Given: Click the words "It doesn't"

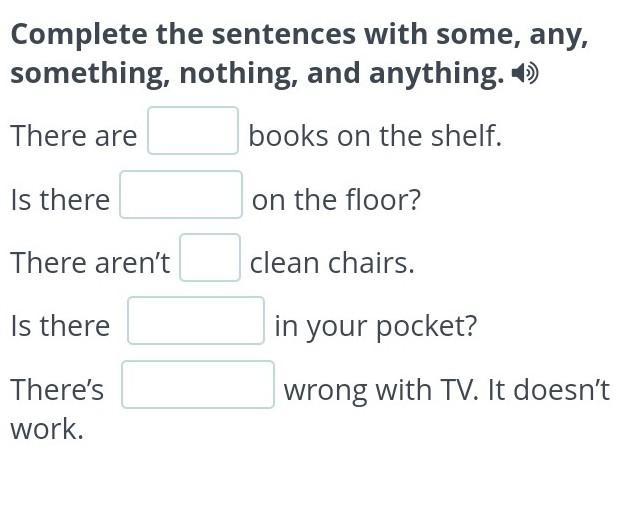Looking at the screenshot, I should [x=550, y=390].
